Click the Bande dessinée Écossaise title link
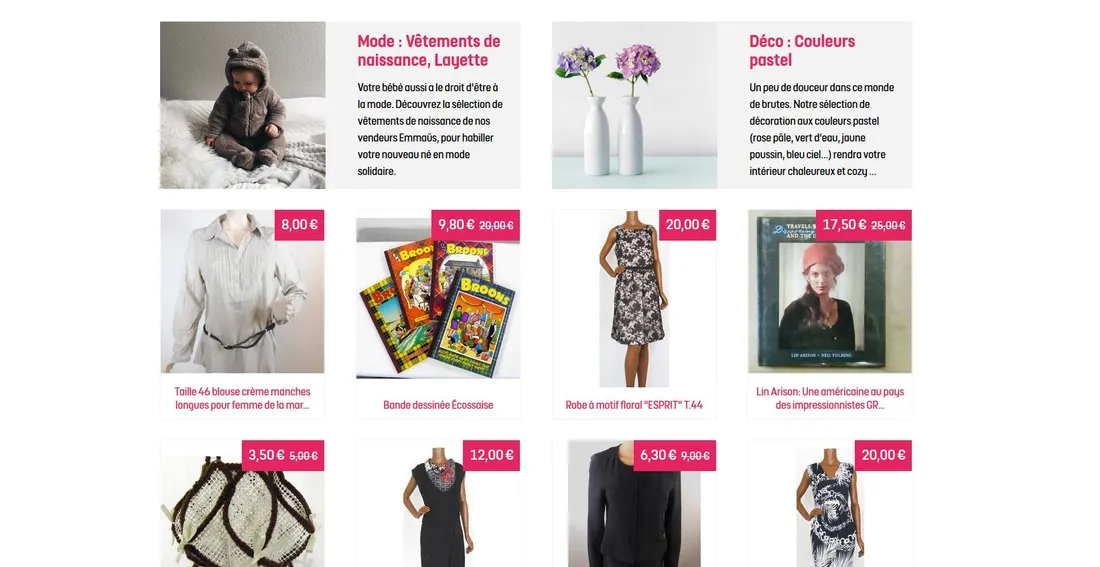 [438, 405]
